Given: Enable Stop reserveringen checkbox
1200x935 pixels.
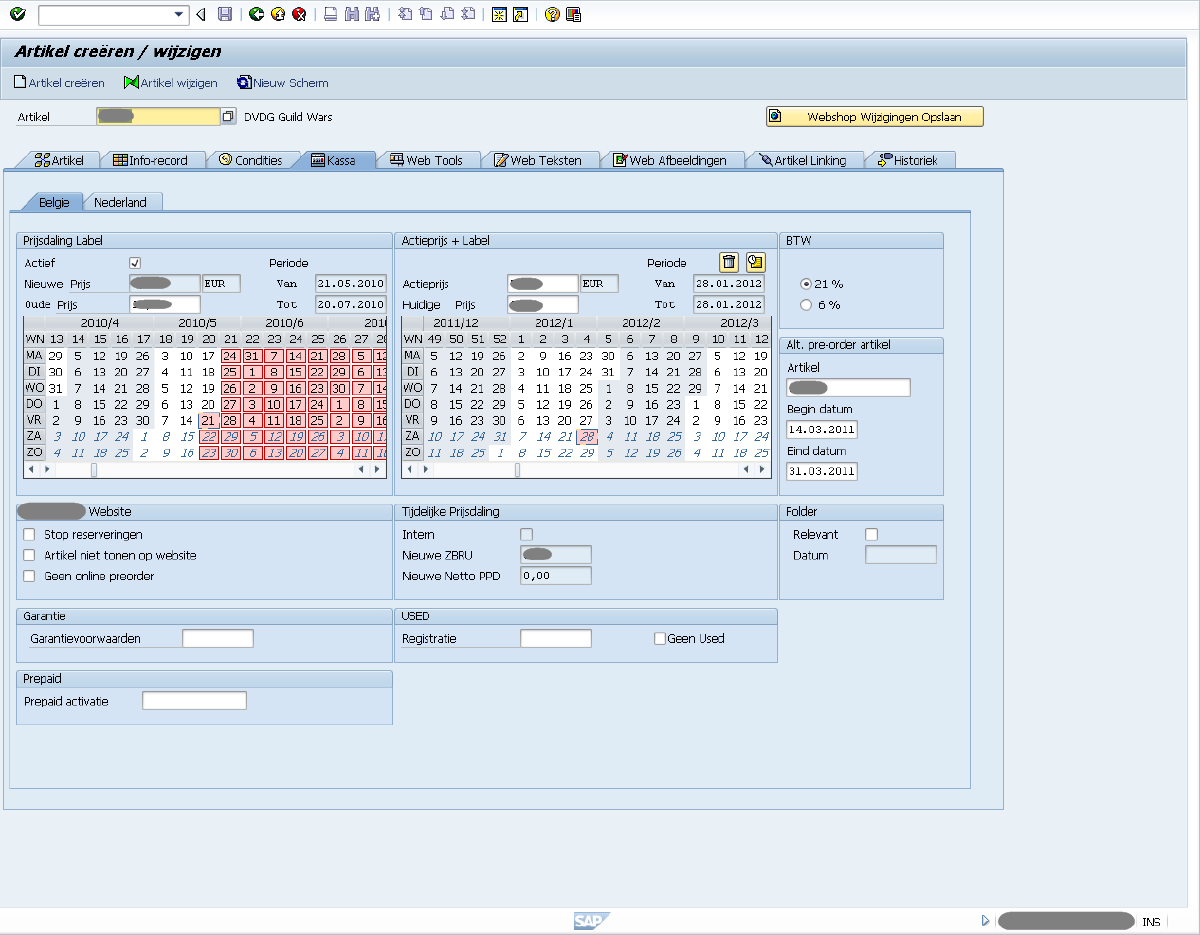Looking at the screenshot, I should [29, 535].
